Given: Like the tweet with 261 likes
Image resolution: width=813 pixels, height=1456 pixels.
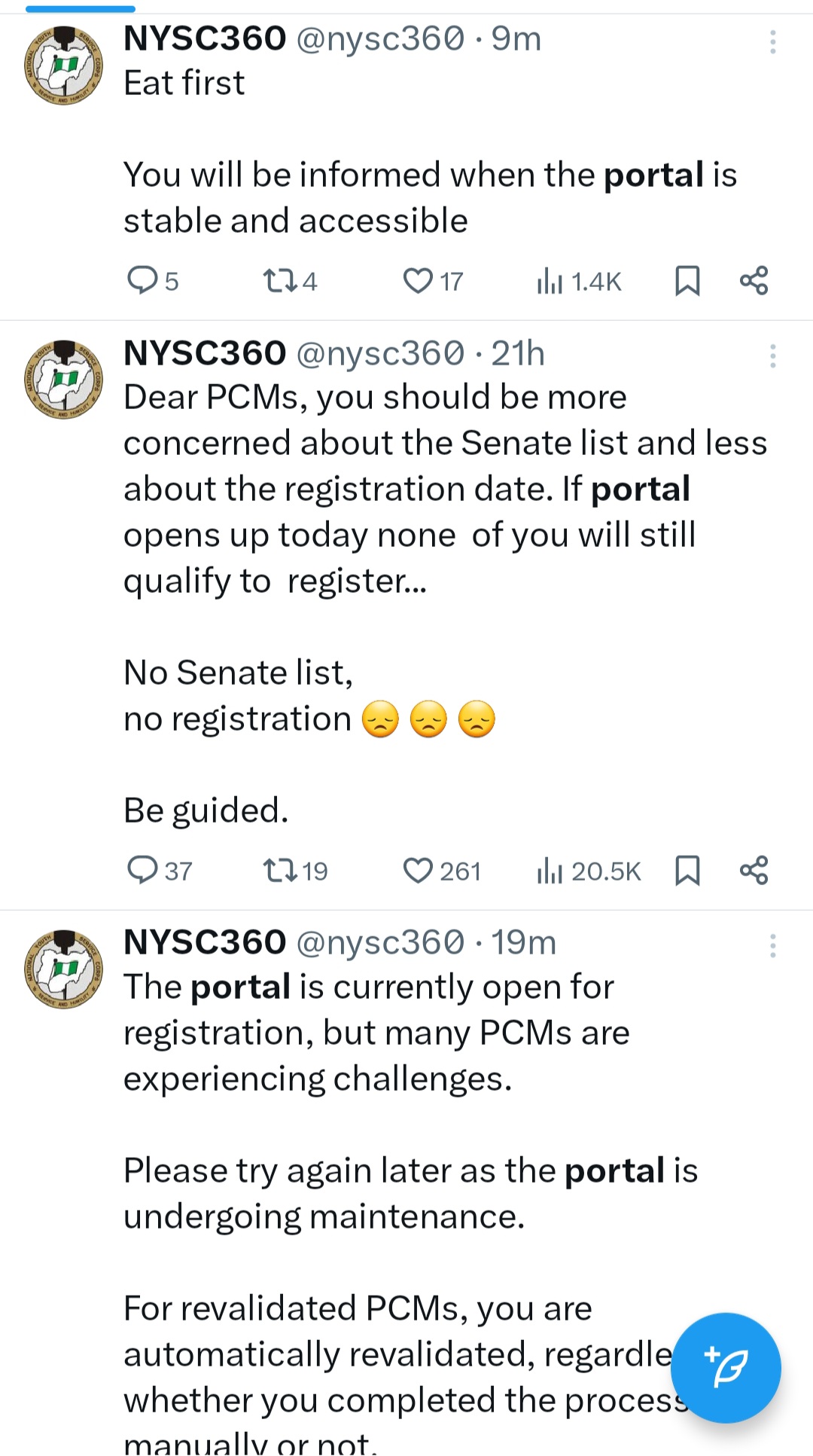Looking at the screenshot, I should point(418,870).
